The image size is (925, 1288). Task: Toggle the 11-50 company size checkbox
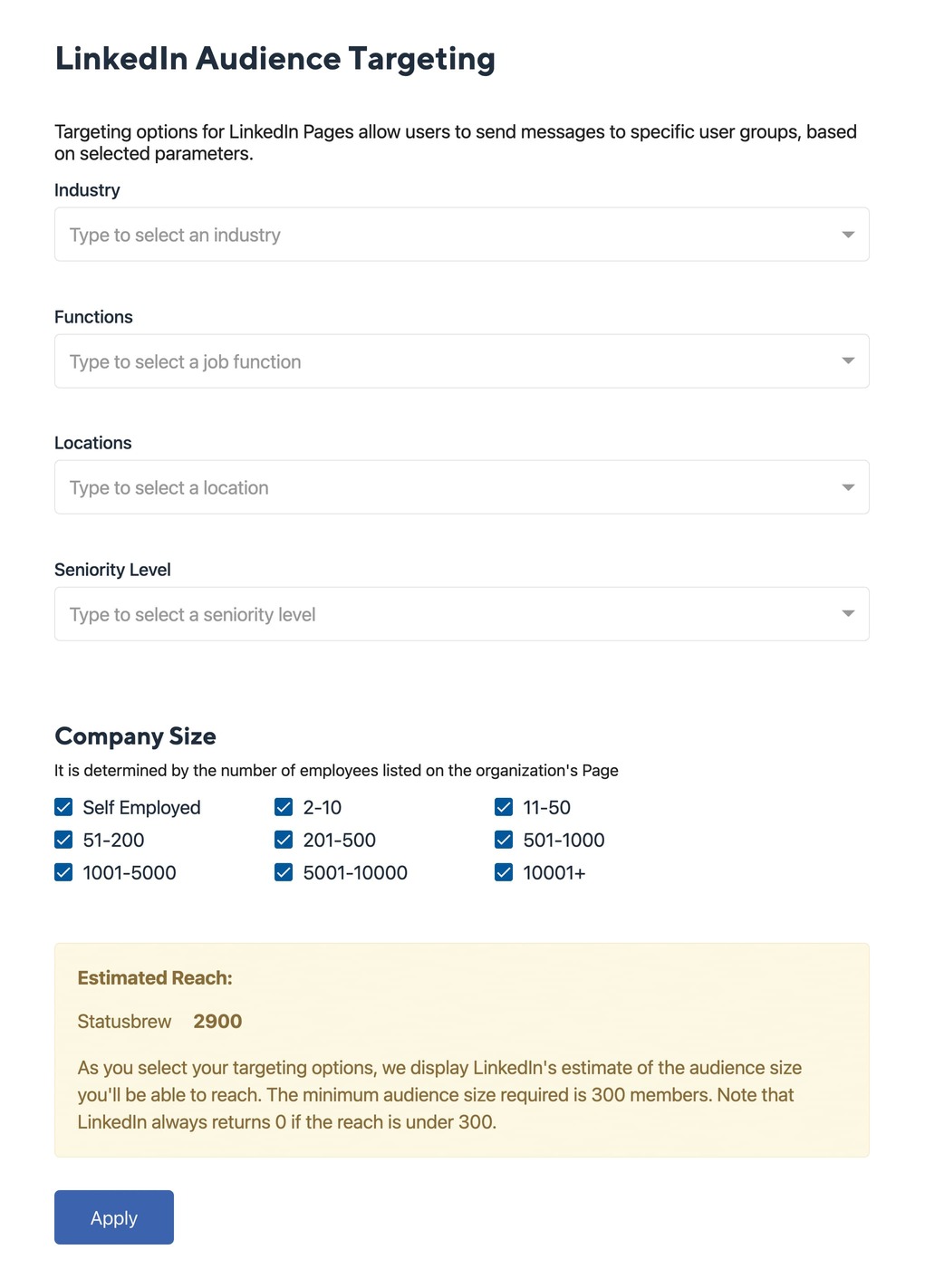pos(504,807)
